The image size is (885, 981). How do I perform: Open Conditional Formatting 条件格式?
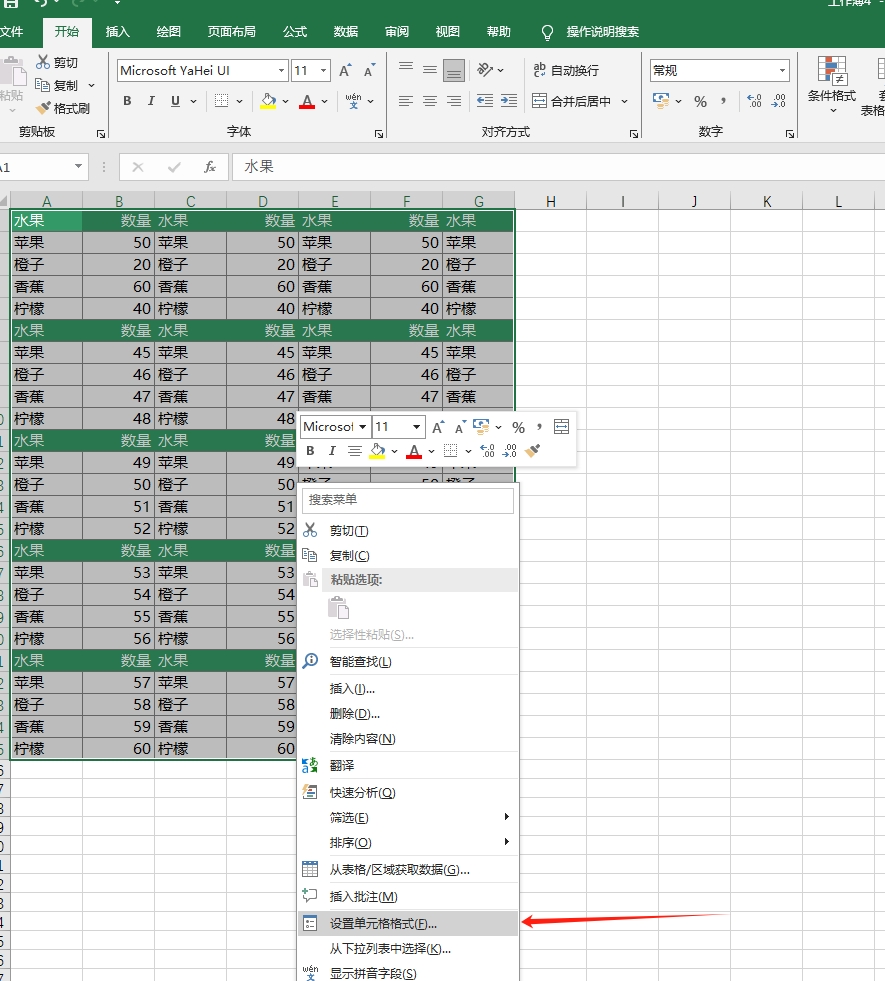tap(832, 84)
